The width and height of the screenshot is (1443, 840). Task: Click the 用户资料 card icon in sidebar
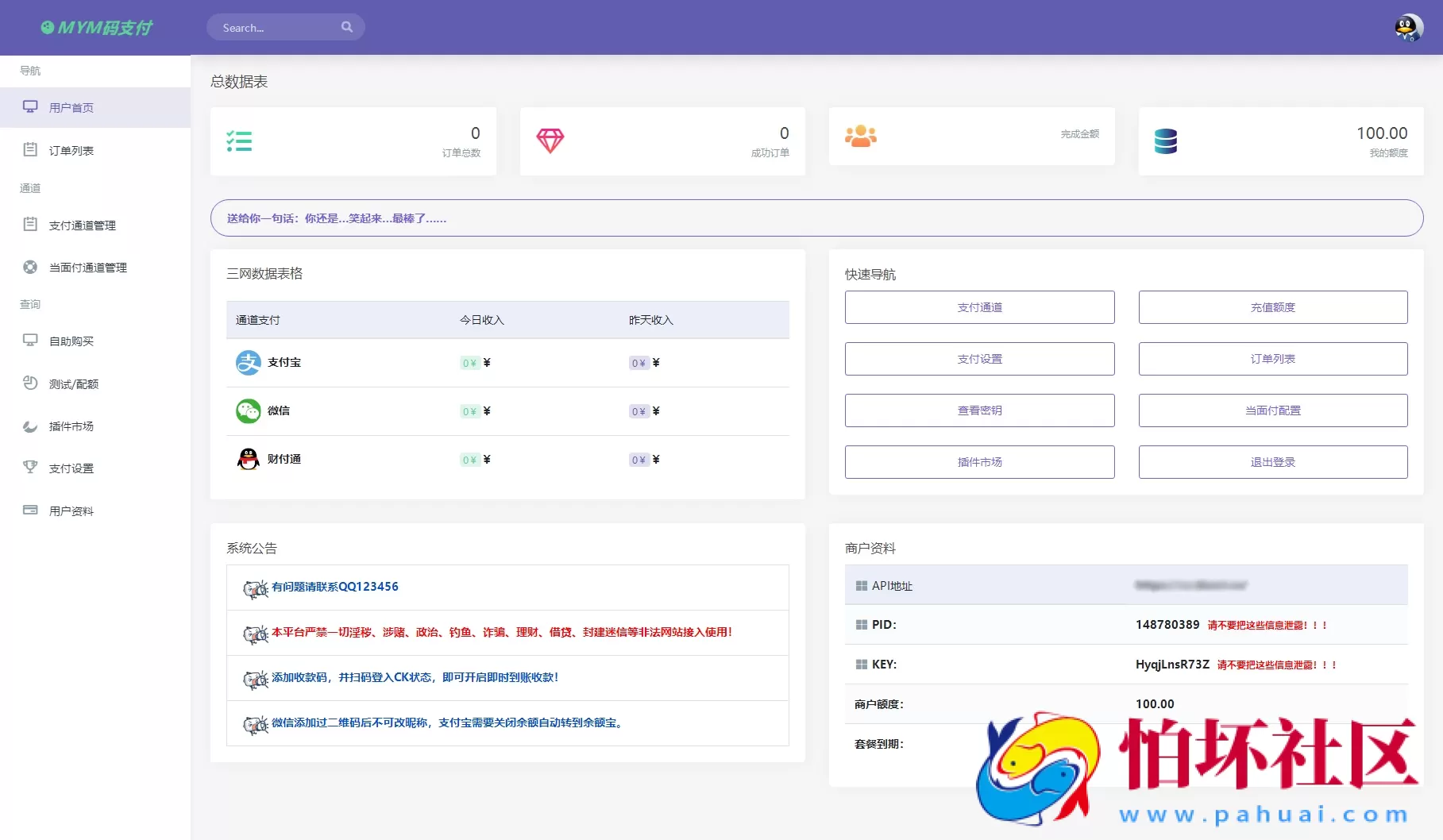click(30, 510)
